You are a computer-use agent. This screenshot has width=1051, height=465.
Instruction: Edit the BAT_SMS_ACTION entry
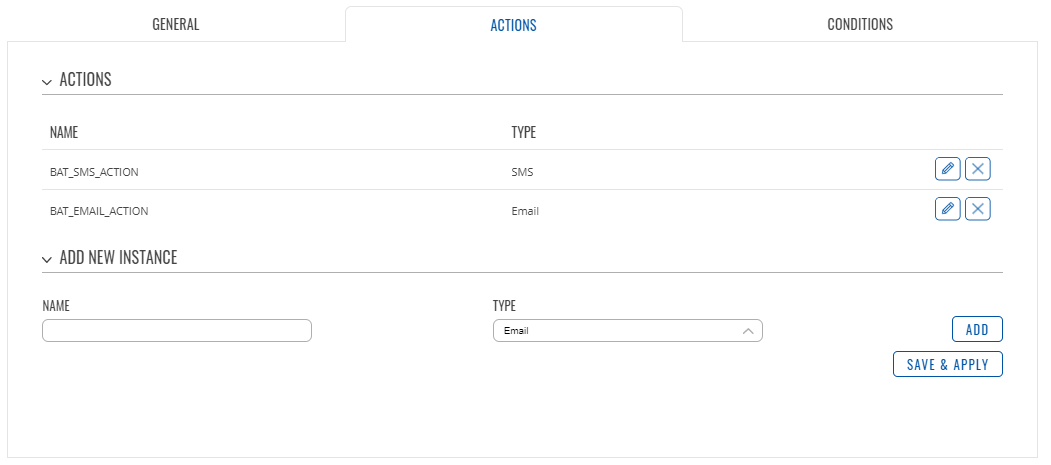947,169
